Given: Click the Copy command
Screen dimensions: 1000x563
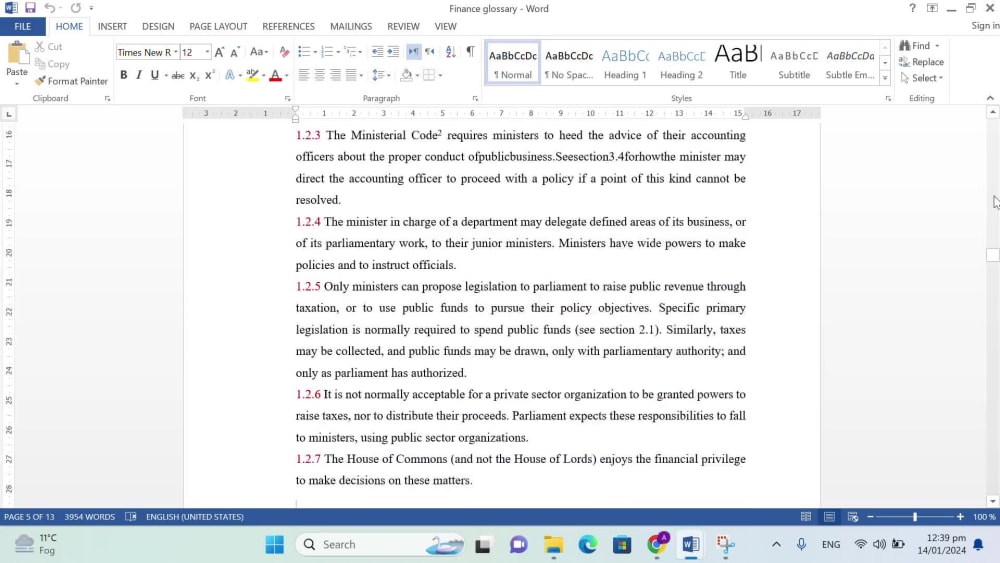Looking at the screenshot, I should coord(52,64).
